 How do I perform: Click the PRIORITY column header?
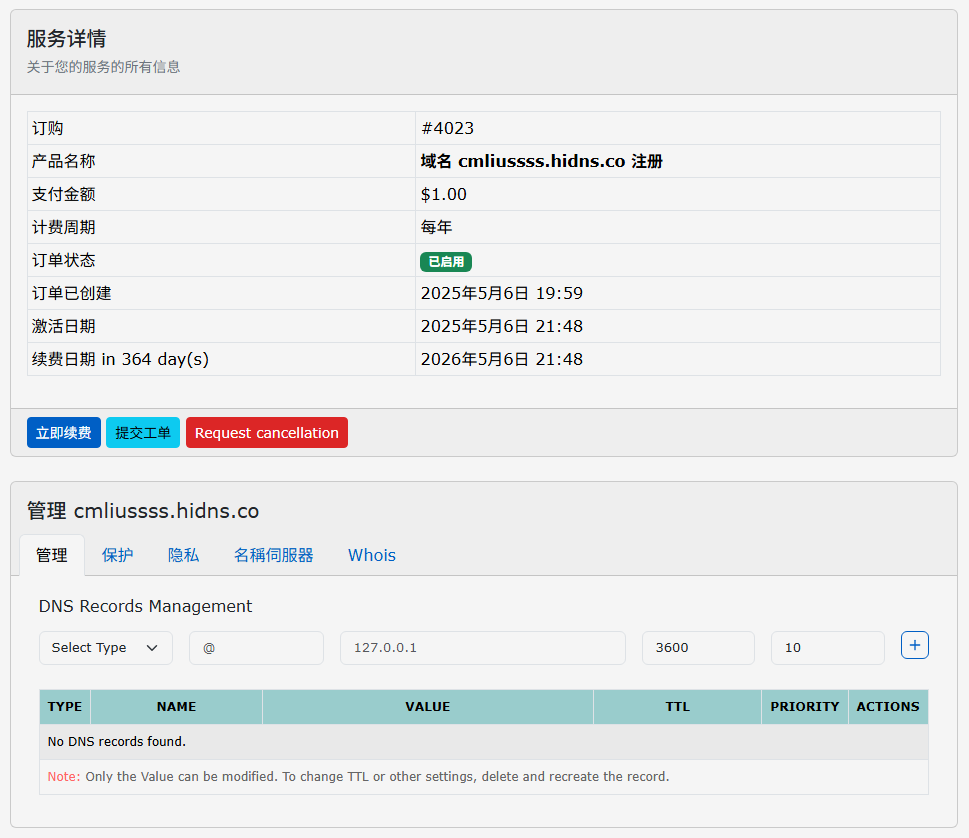804,707
